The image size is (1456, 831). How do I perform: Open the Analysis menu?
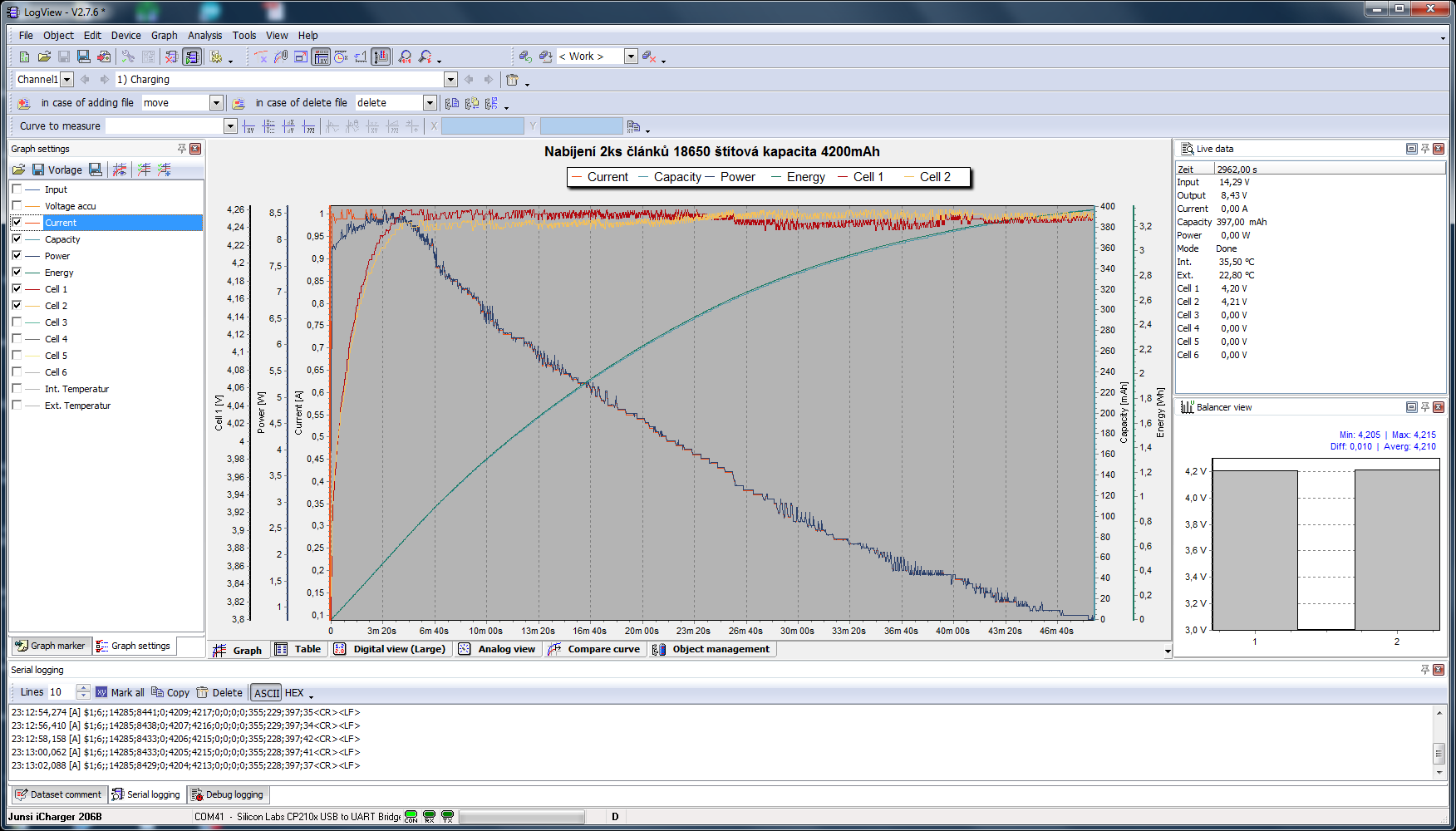click(204, 36)
